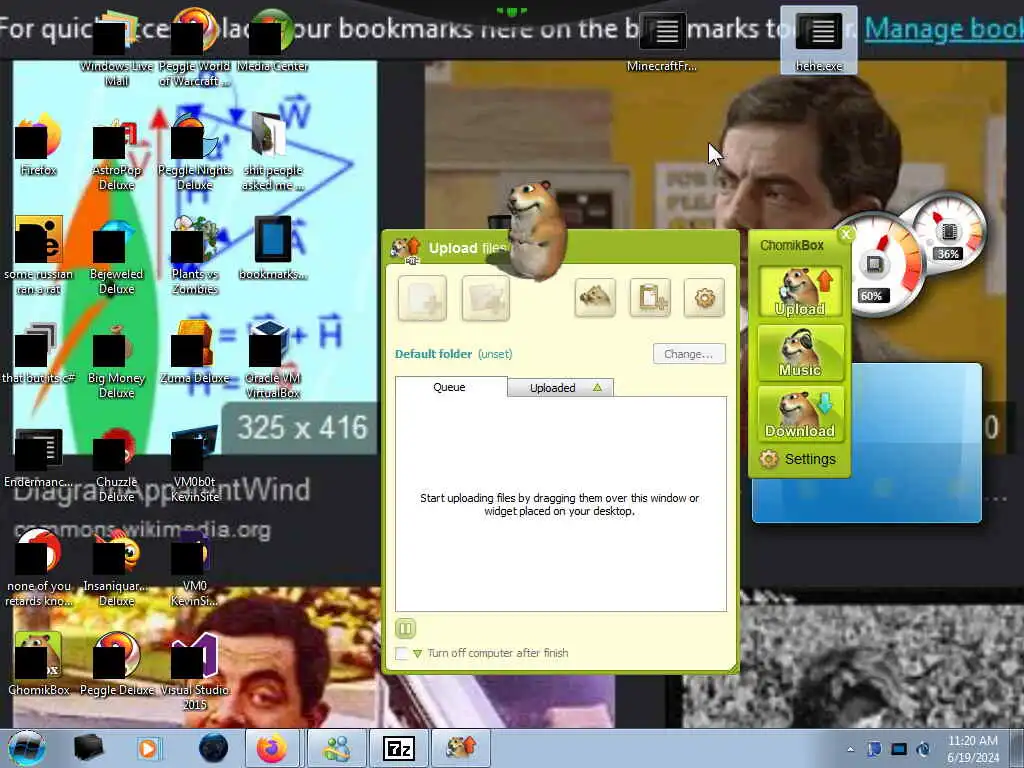Pause the upload queue
The width and height of the screenshot is (1024, 768).
[405, 629]
